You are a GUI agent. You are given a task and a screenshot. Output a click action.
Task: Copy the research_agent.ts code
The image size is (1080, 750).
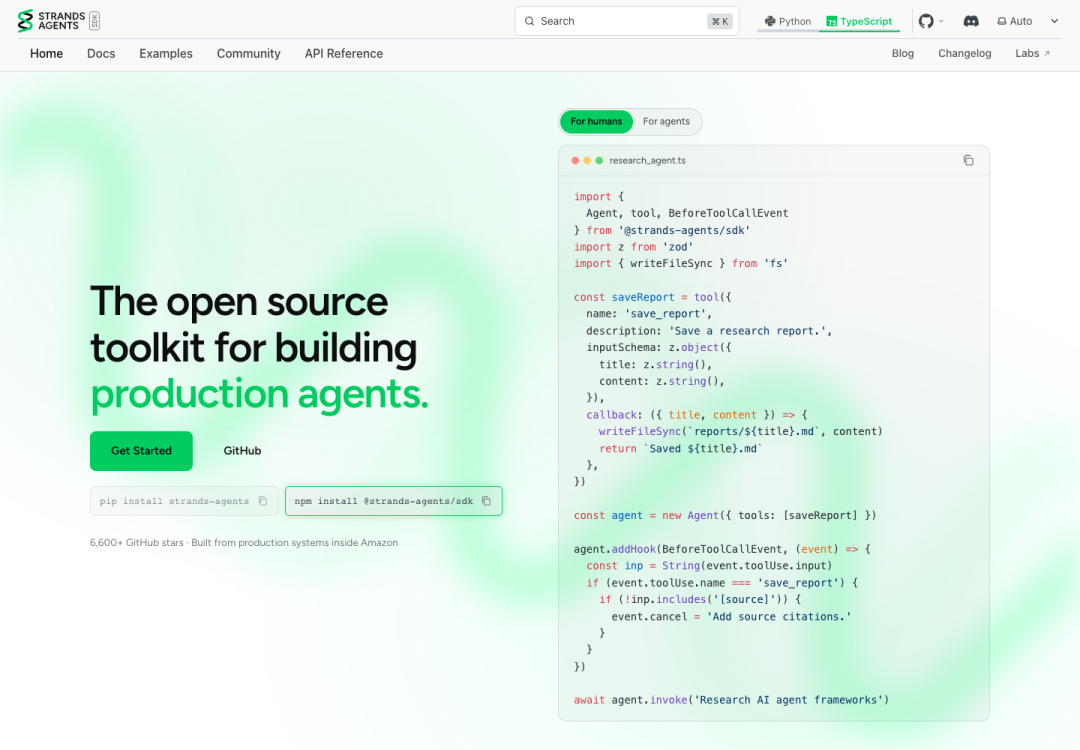pos(968,160)
